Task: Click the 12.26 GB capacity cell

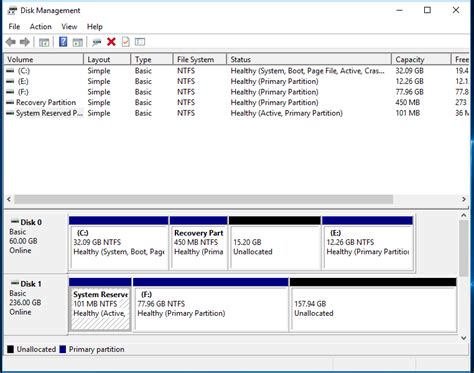Action: 410,81
